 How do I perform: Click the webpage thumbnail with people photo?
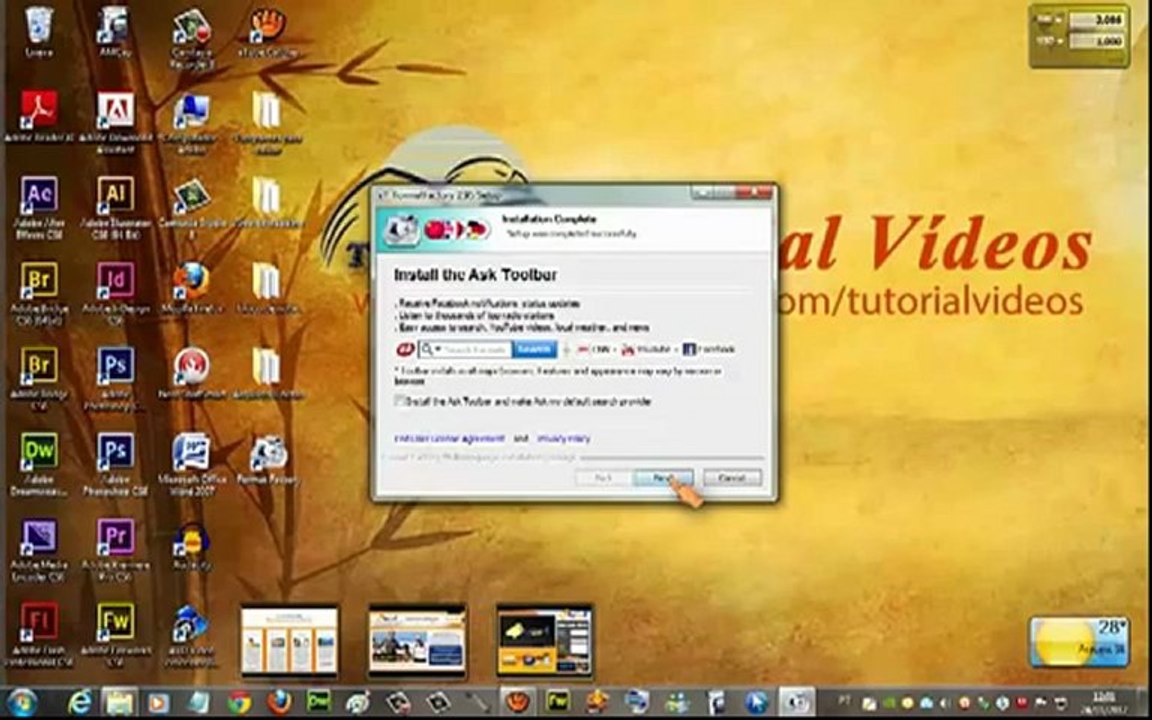pos(417,641)
